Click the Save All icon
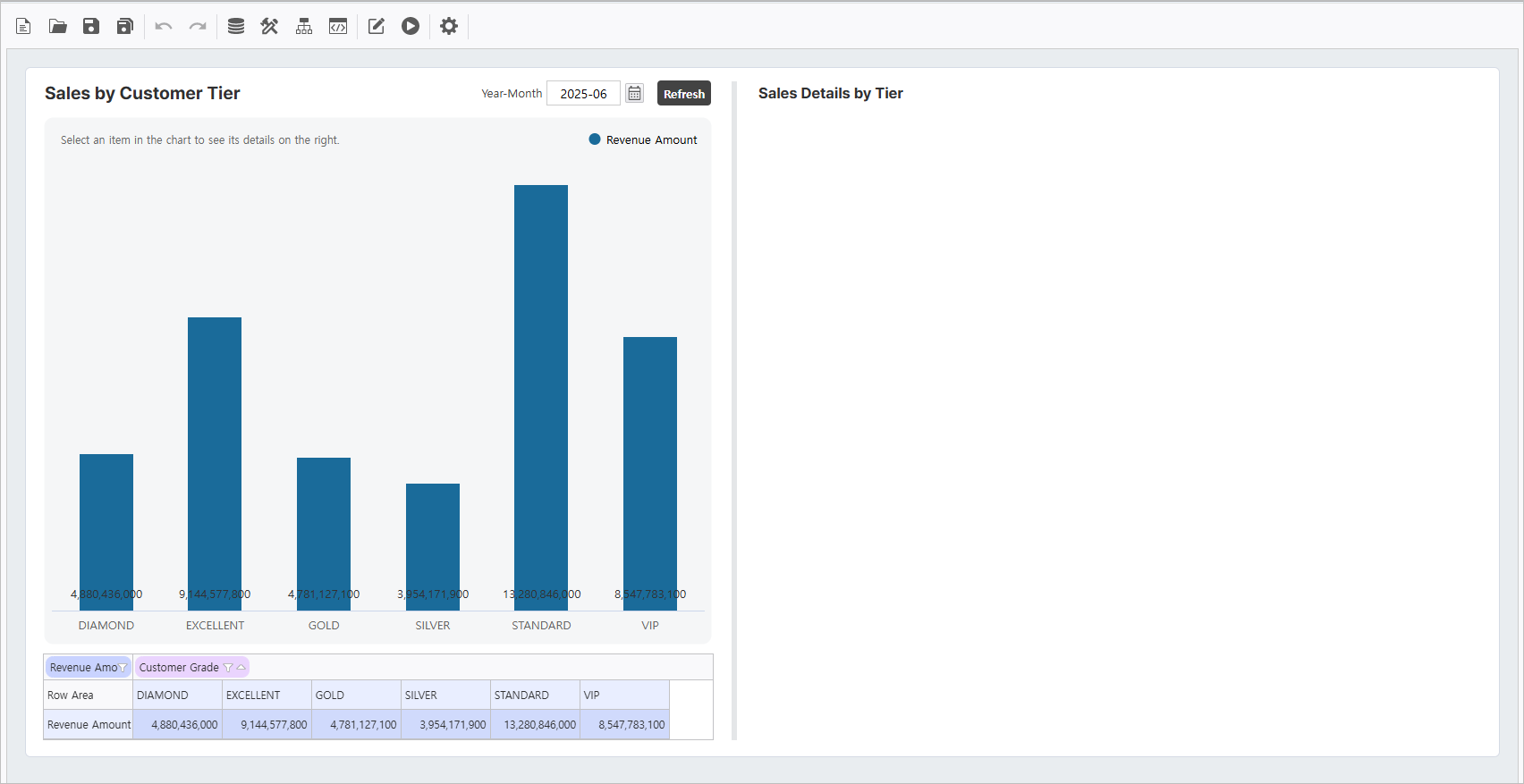This screenshot has height=784, width=1524. pos(125,26)
